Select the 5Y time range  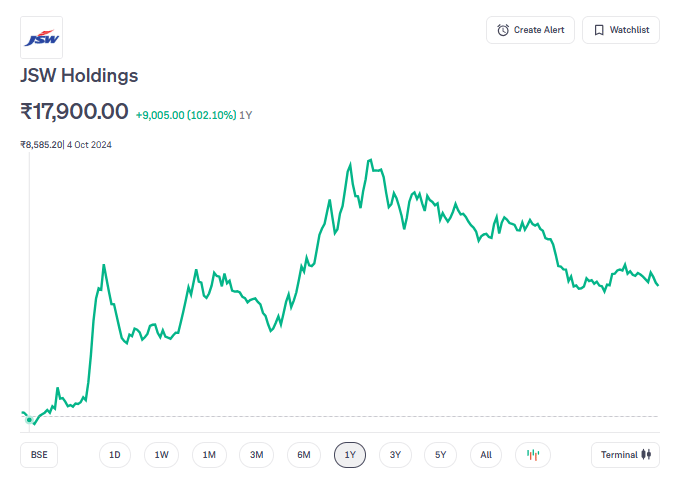tap(441, 455)
